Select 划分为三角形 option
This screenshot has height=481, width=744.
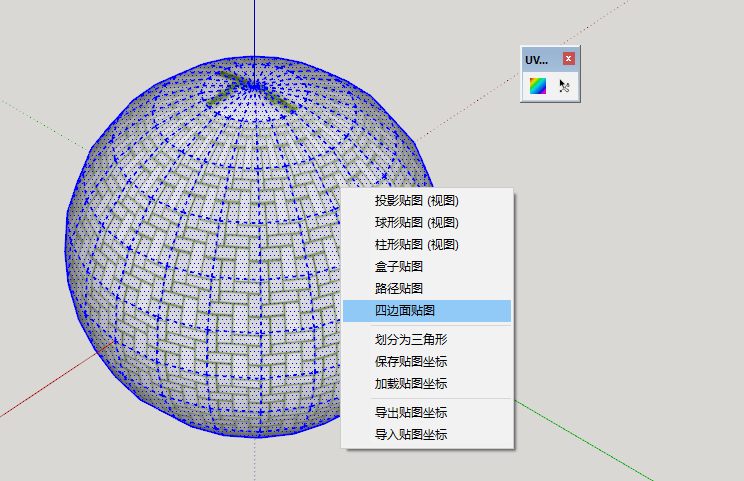click(x=411, y=340)
